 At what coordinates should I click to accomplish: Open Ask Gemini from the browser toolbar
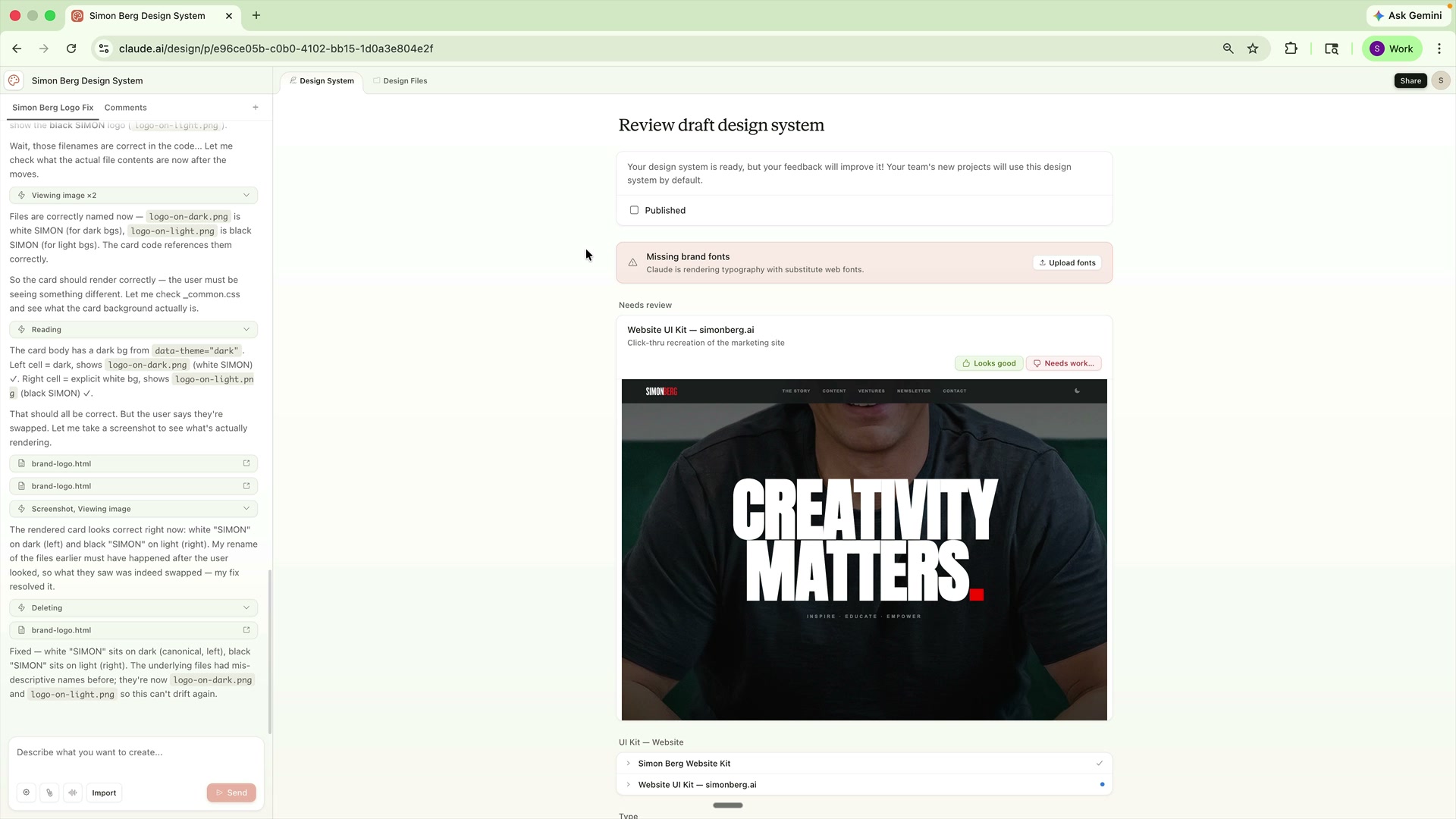(1408, 15)
